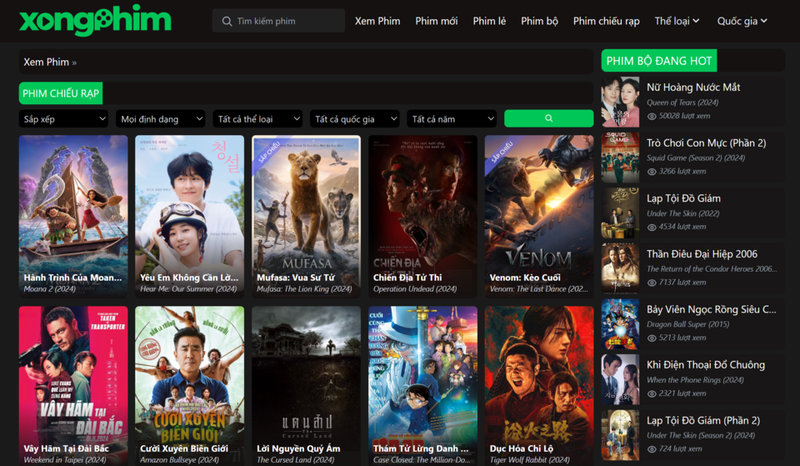Click the Nữ Hoàng Nước Mắt title link

693,87
